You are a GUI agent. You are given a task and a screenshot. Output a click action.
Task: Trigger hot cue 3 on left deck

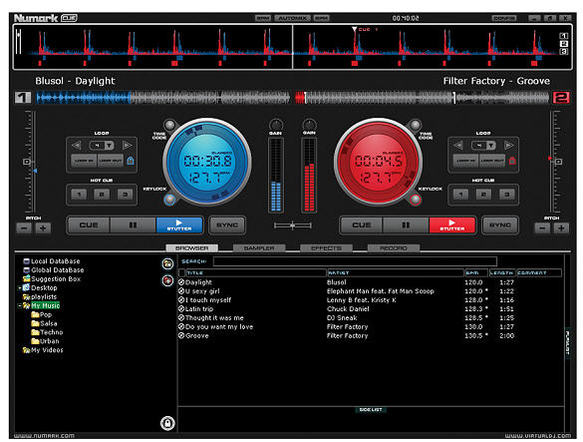pyautogui.click(x=125, y=194)
